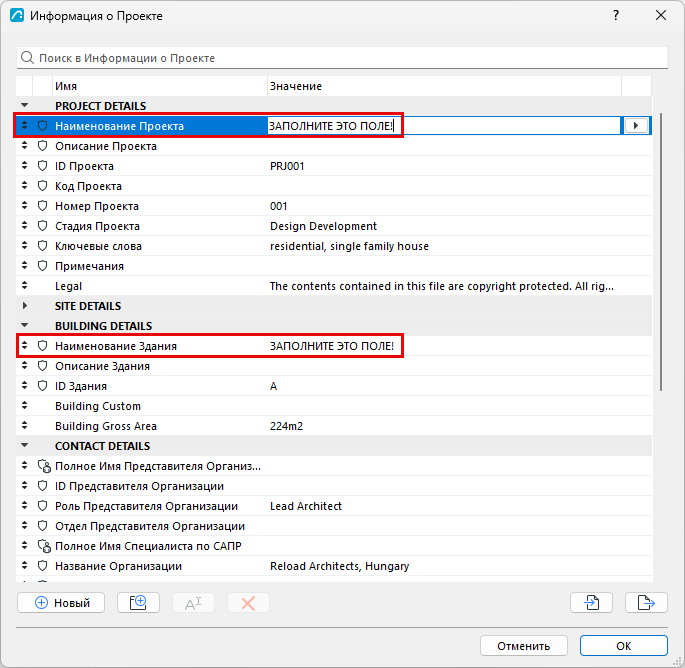The width and height of the screenshot is (685, 668).
Task: Click the 001 value of Номер Проекта
Action: click(x=278, y=206)
